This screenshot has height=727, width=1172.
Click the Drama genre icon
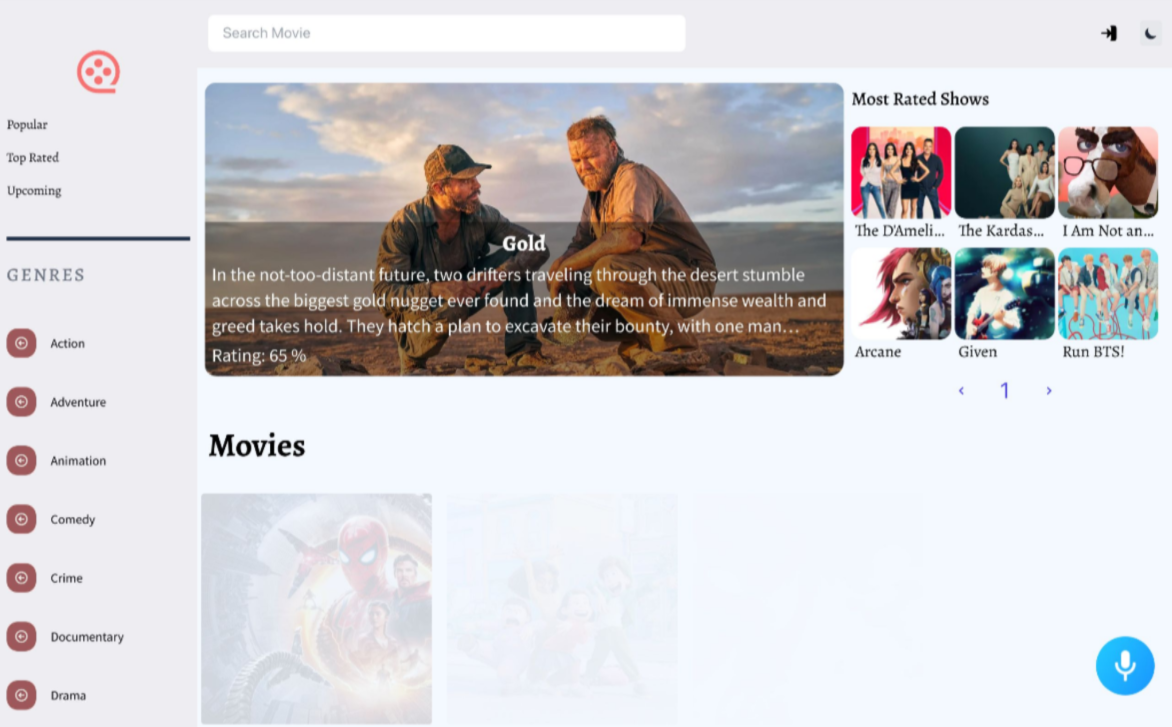pos(21,695)
